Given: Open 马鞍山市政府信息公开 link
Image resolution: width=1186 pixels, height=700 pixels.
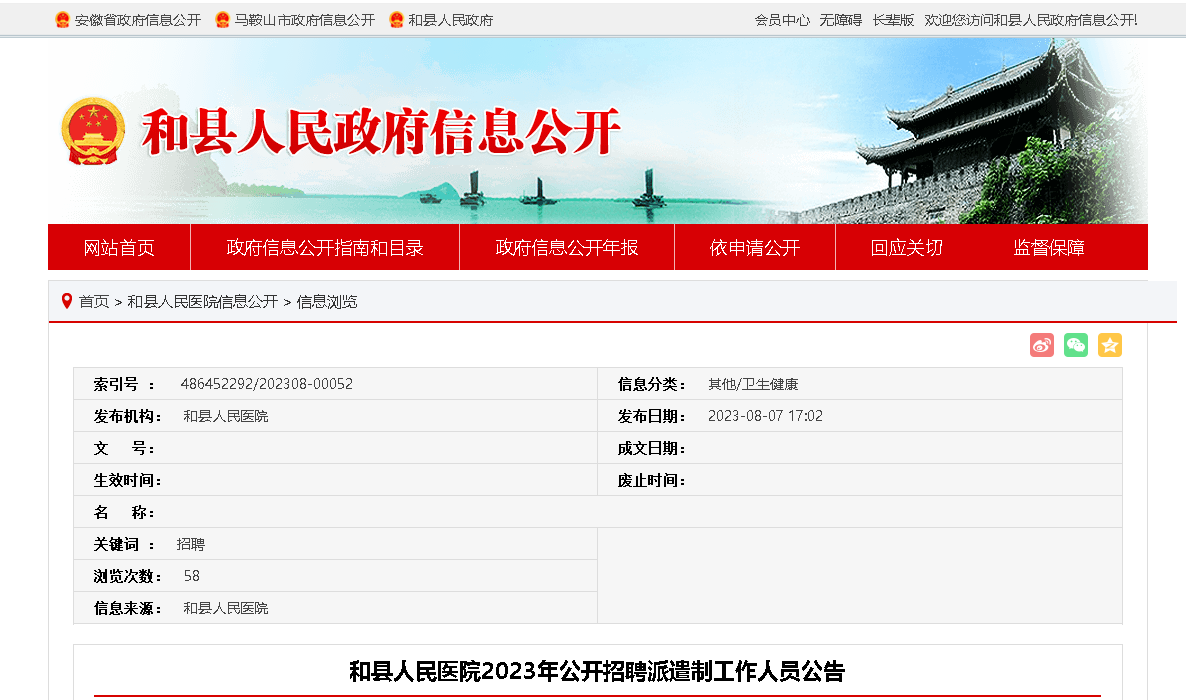Looking at the screenshot, I should [305, 20].
